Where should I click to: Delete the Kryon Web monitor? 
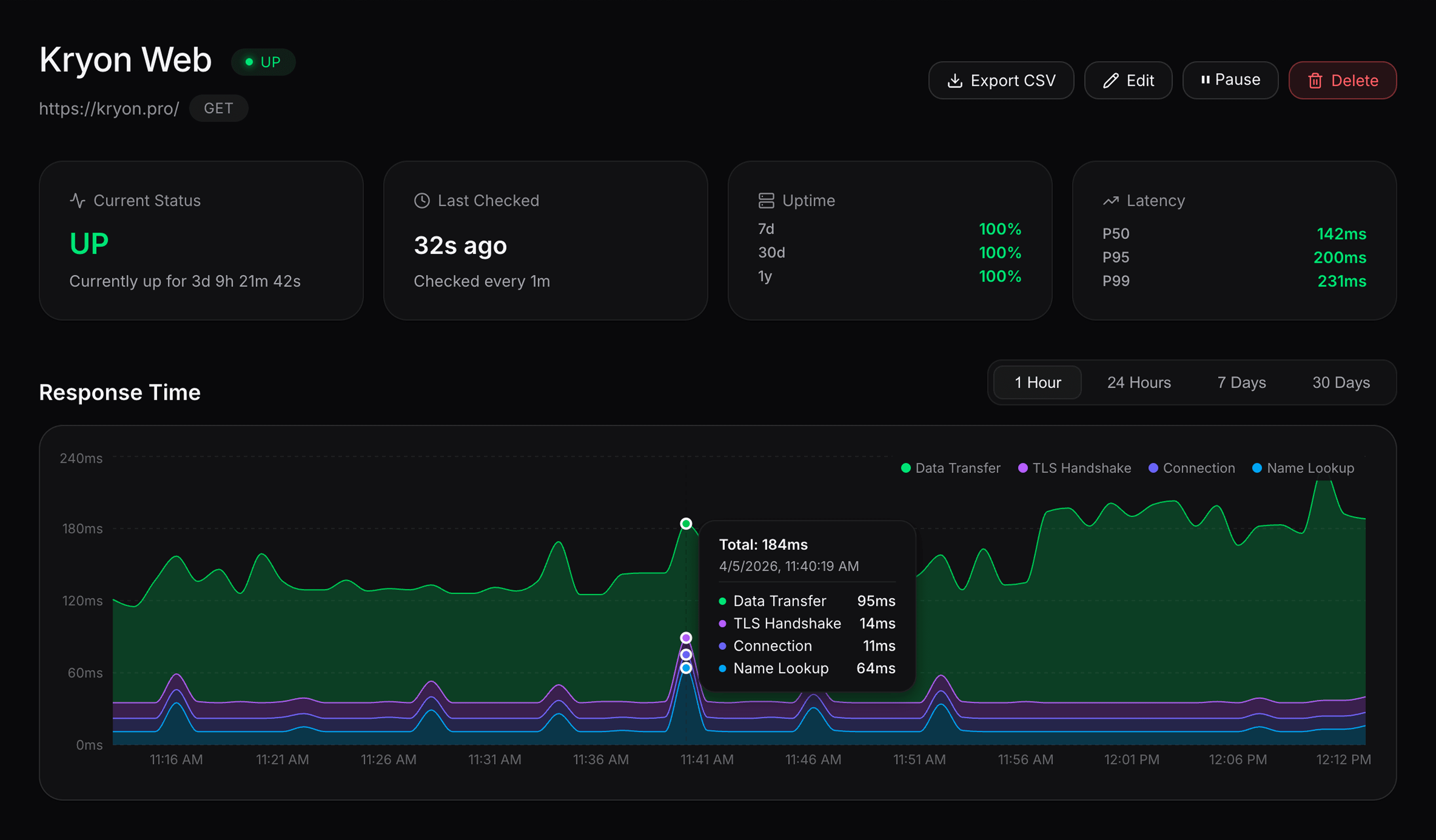pyautogui.click(x=1343, y=80)
